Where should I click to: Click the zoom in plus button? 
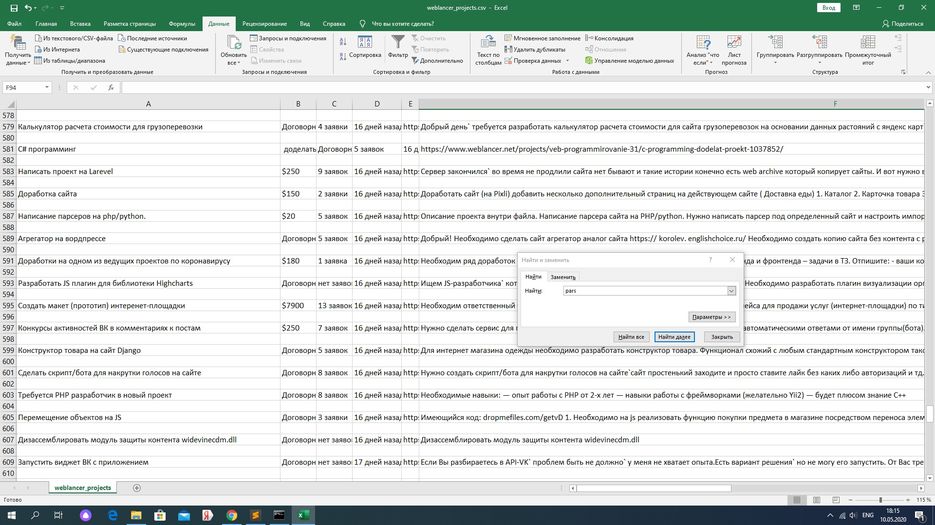pos(910,500)
